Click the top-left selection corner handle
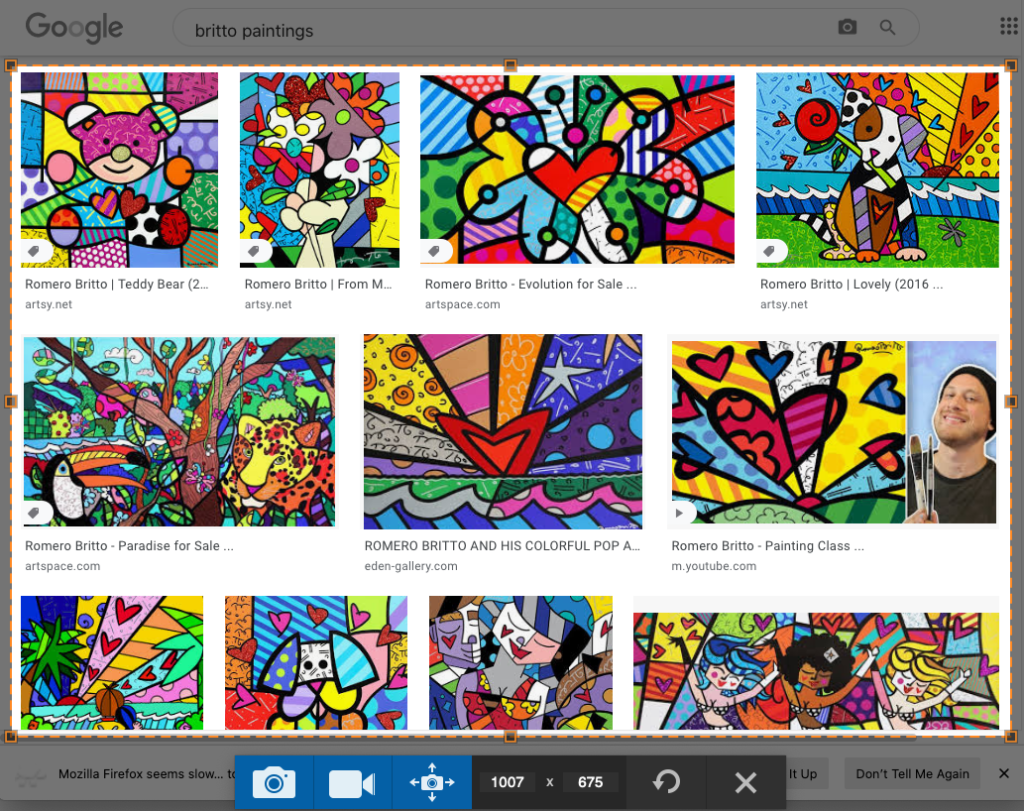 [10, 65]
